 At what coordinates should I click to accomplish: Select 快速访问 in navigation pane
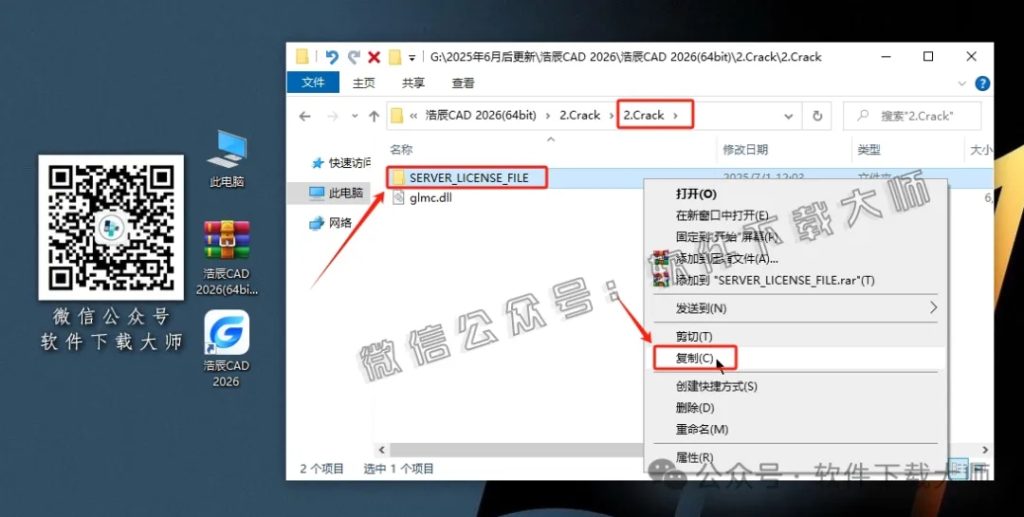point(340,163)
